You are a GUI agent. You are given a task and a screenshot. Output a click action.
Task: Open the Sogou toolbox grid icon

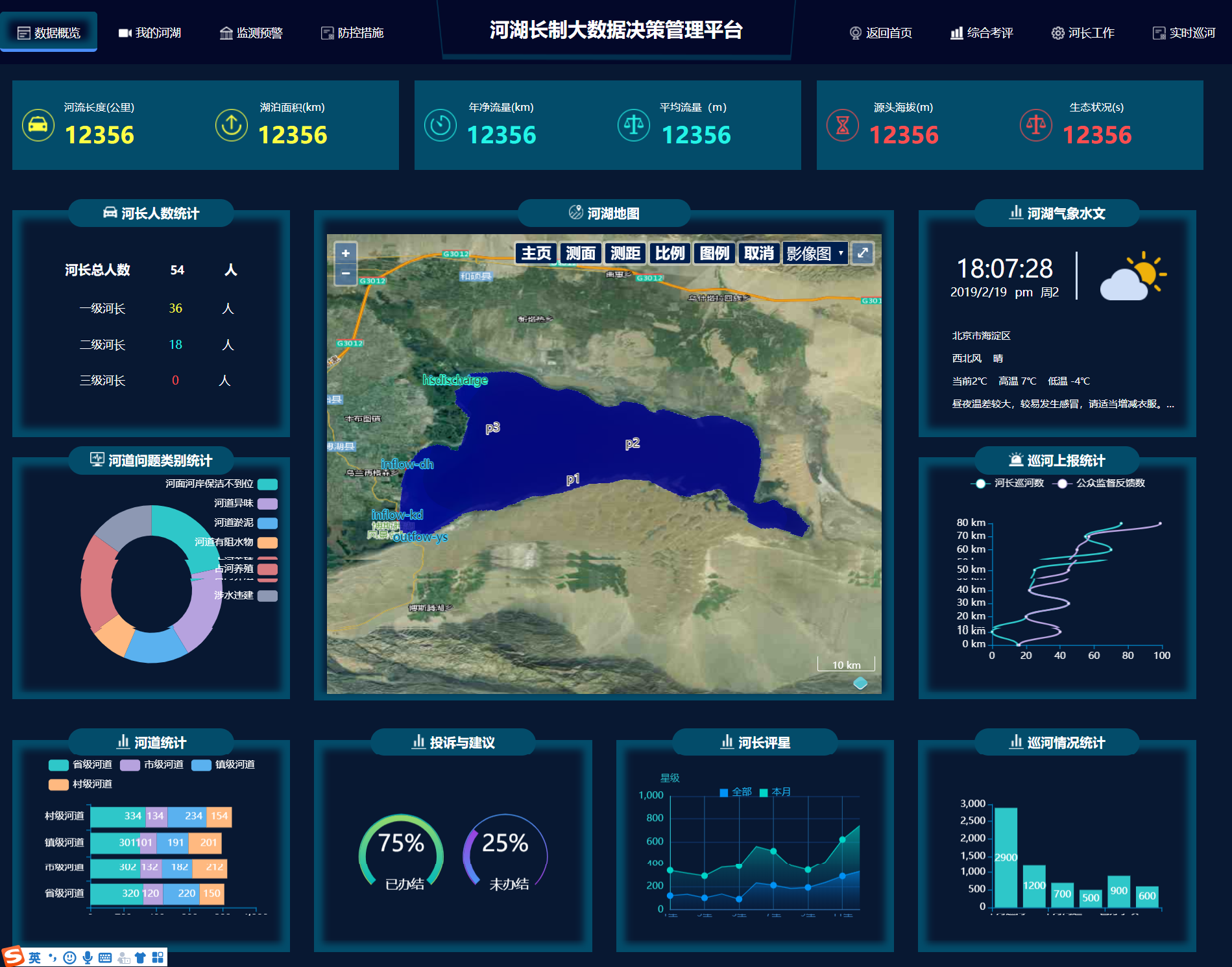click(x=158, y=958)
